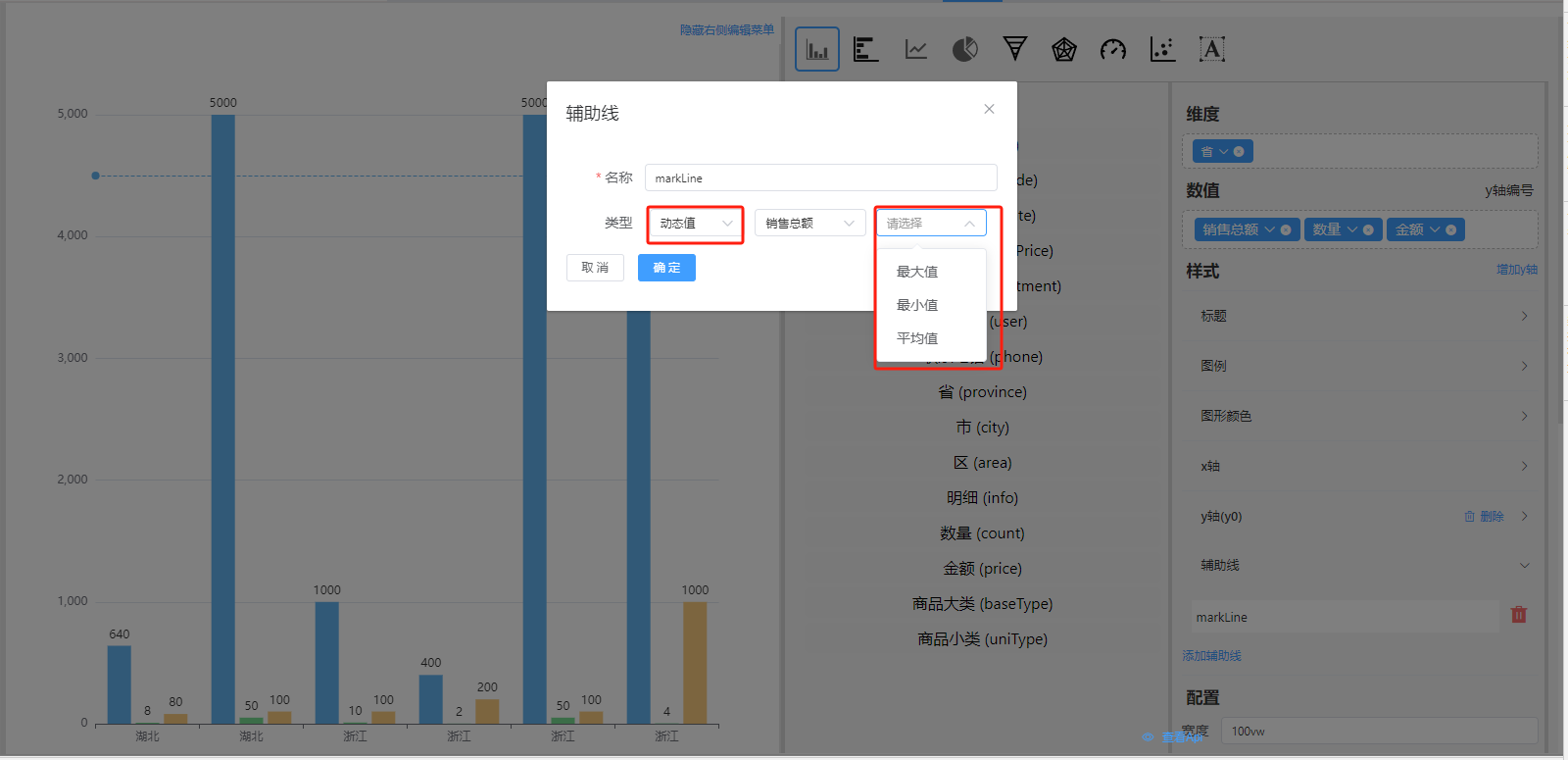Viewport: 1568px width, 760px height.
Task: Click the text component icon
Action: [x=1212, y=49]
